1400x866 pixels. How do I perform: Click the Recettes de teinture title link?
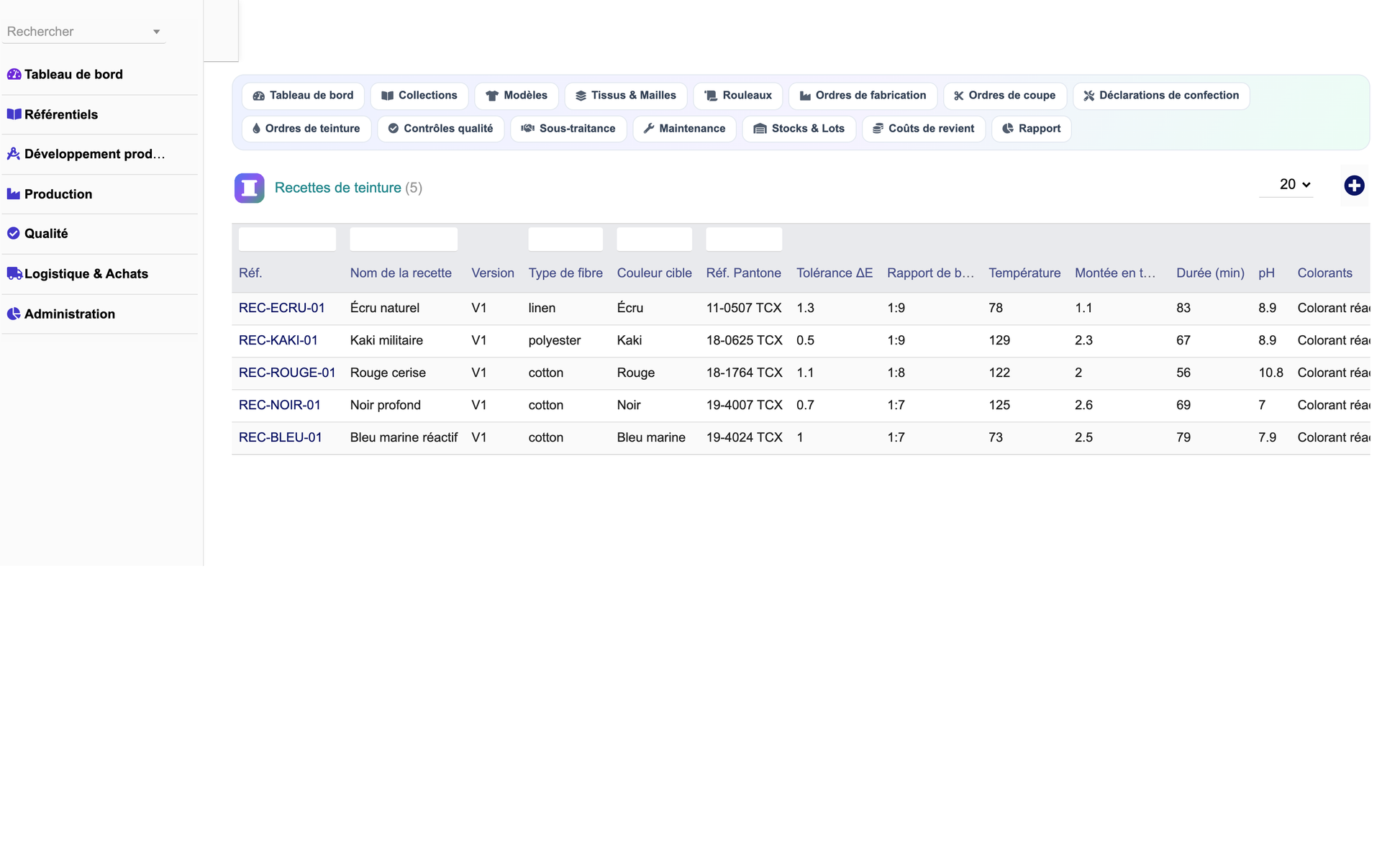click(x=338, y=188)
